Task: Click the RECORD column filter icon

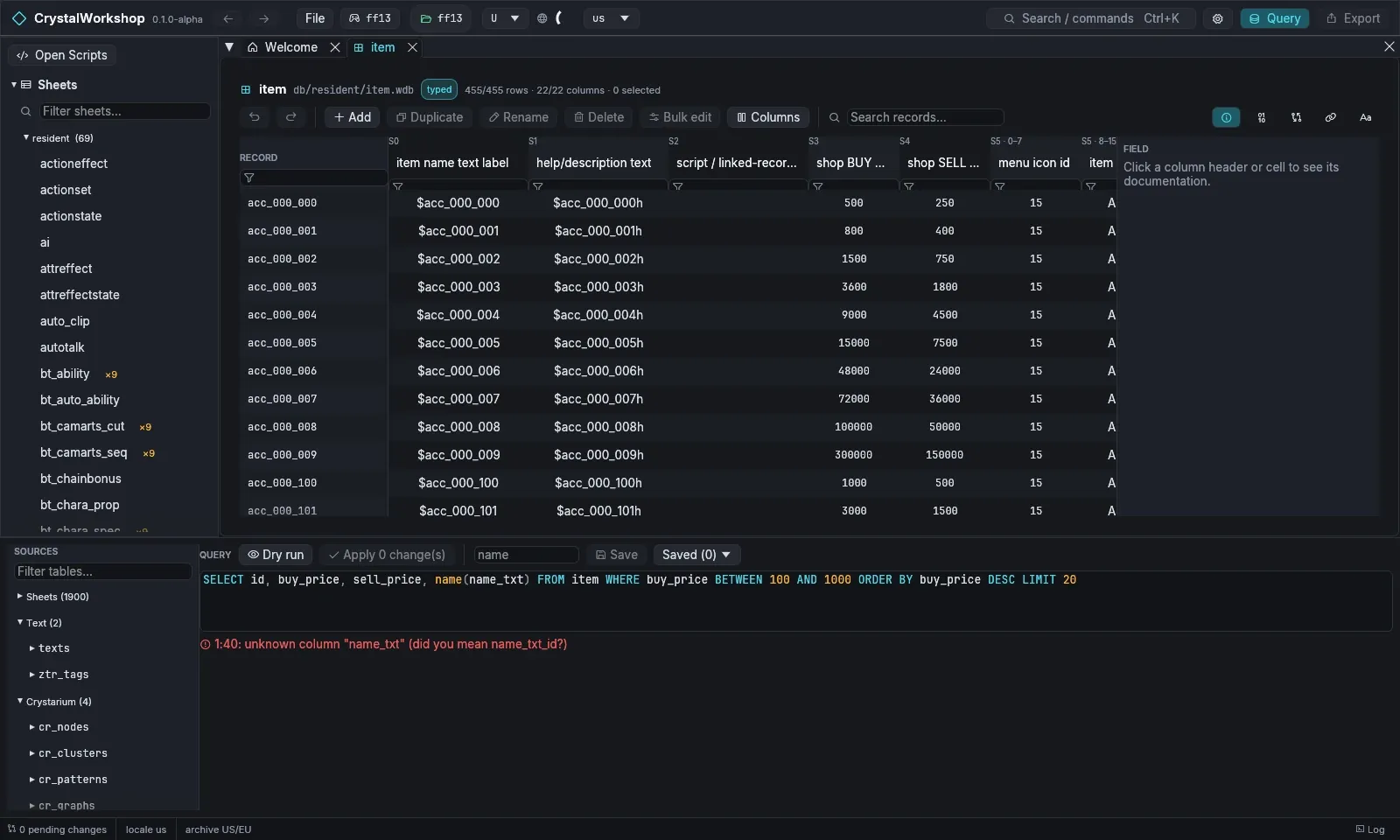Action: 249,178
